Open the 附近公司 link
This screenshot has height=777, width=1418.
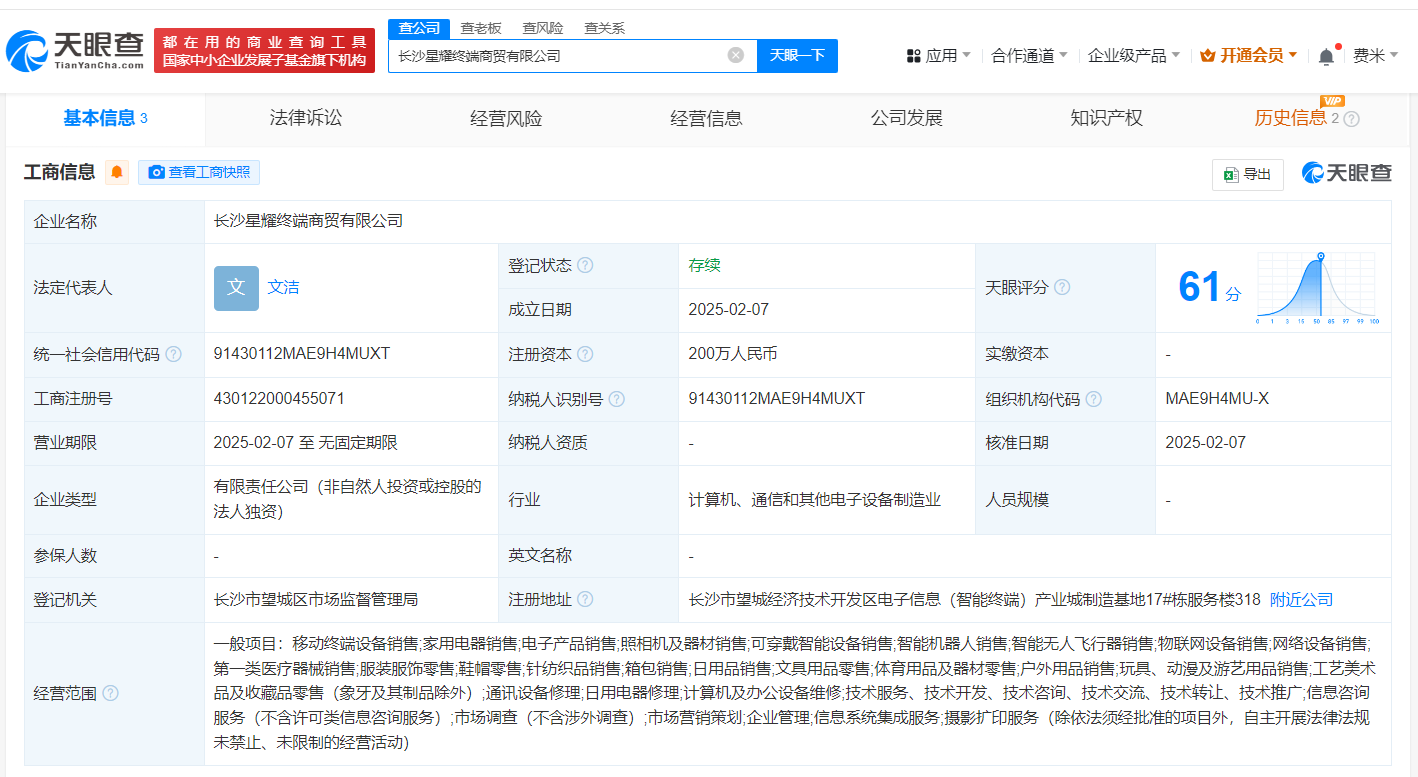click(1301, 599)
